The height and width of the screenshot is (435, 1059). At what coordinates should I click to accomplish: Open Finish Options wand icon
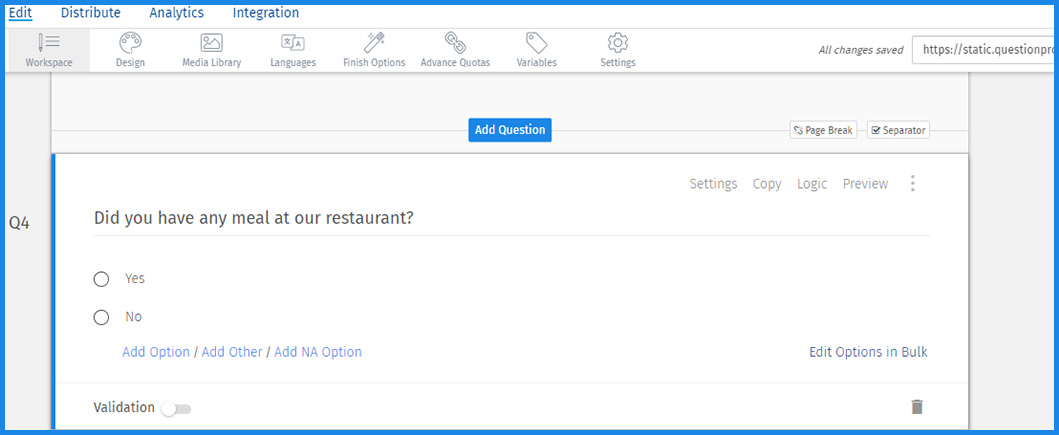point(374,43)
